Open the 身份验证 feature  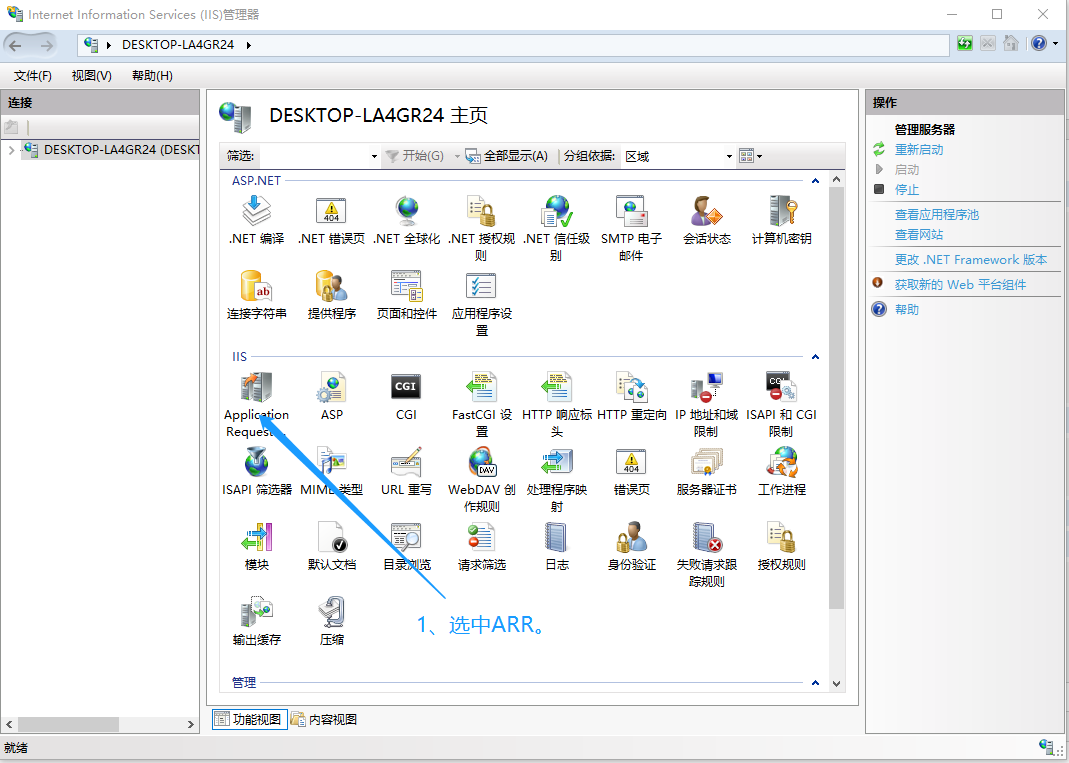[x=631, y=546]
